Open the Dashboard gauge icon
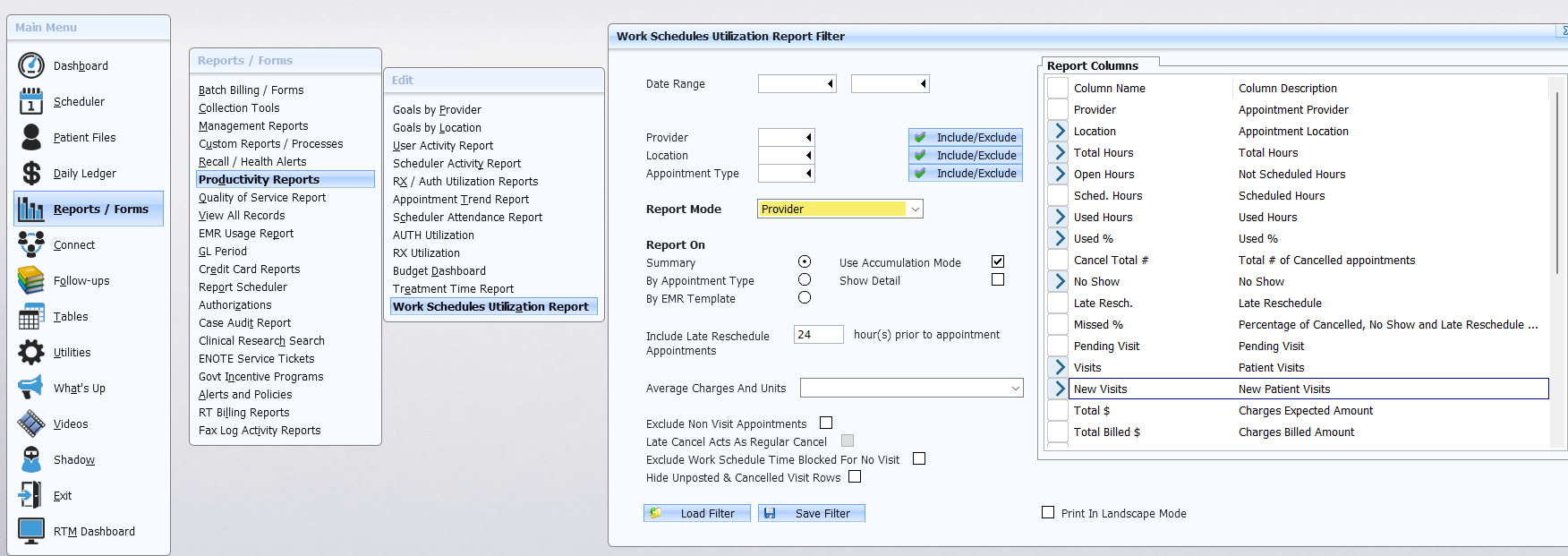Image resolution: width=1568 pixels, height=556 pixels. [31, 65]
